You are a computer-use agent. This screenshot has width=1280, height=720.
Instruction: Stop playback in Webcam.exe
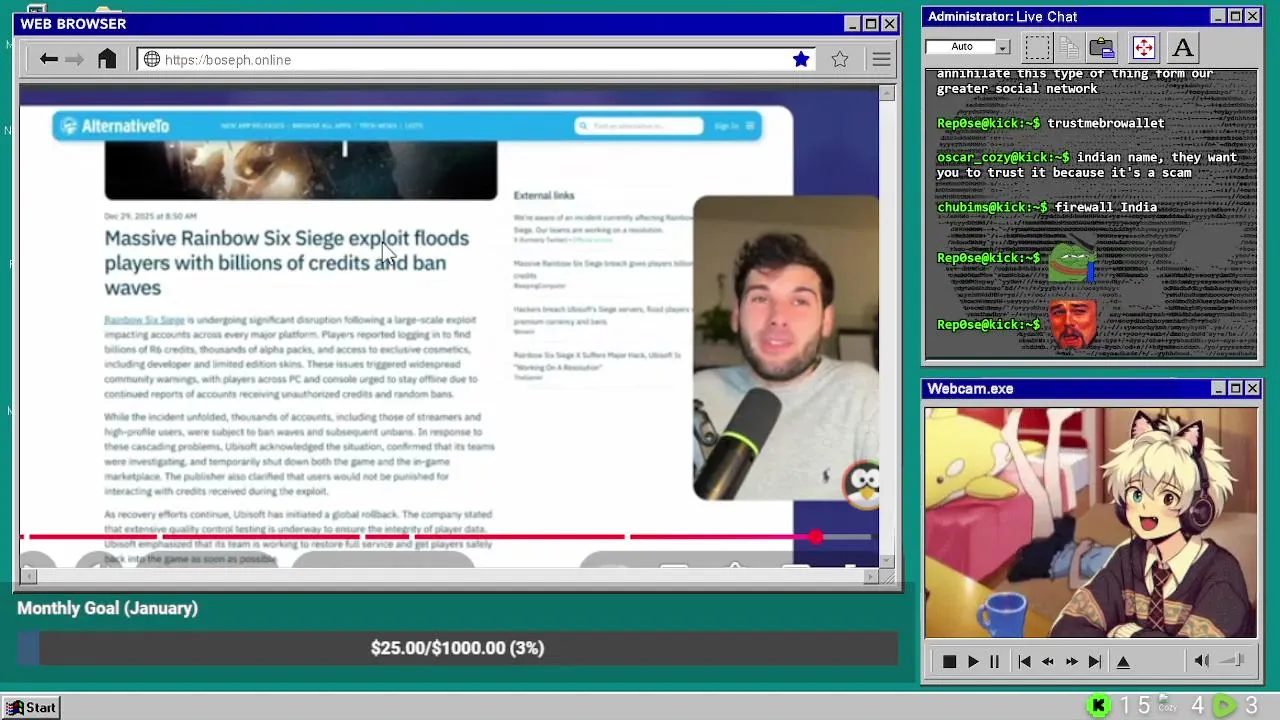[x=949, y=661]
